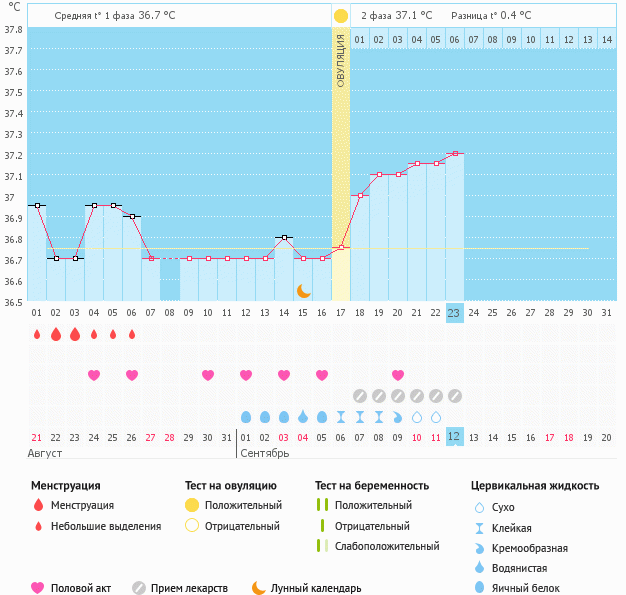Click the 'Половой акт' heart legend icon
The height and width of the screenshot is (595, 626).
coord(38,588)
